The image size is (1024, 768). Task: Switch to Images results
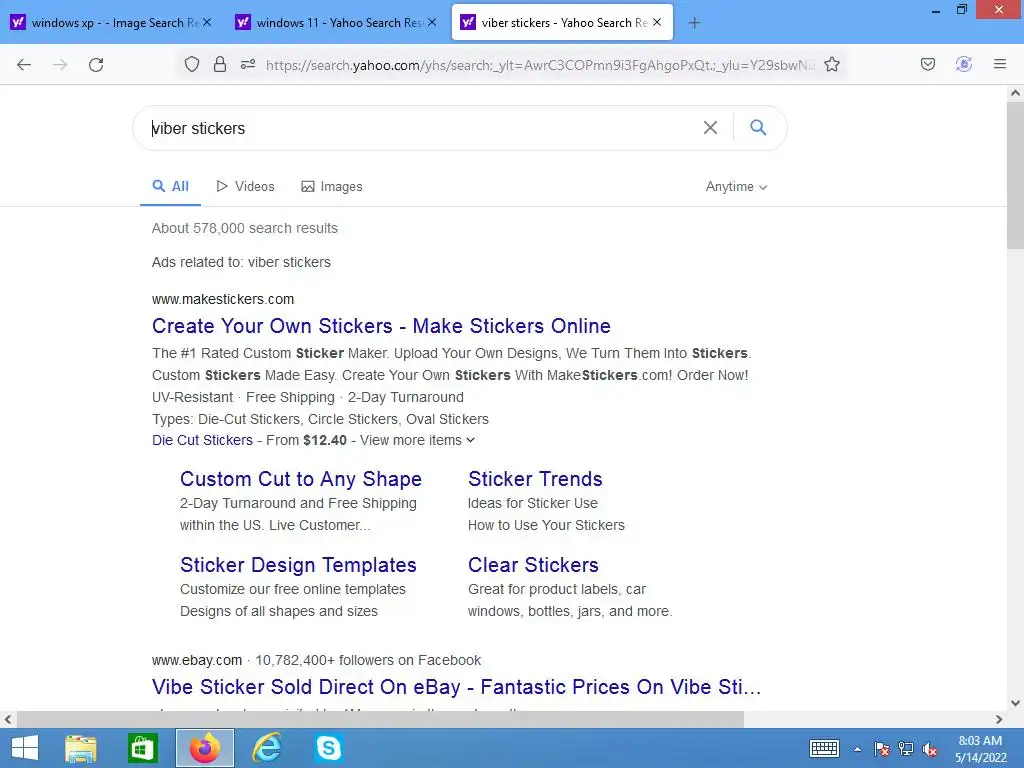tap(332, 187)
